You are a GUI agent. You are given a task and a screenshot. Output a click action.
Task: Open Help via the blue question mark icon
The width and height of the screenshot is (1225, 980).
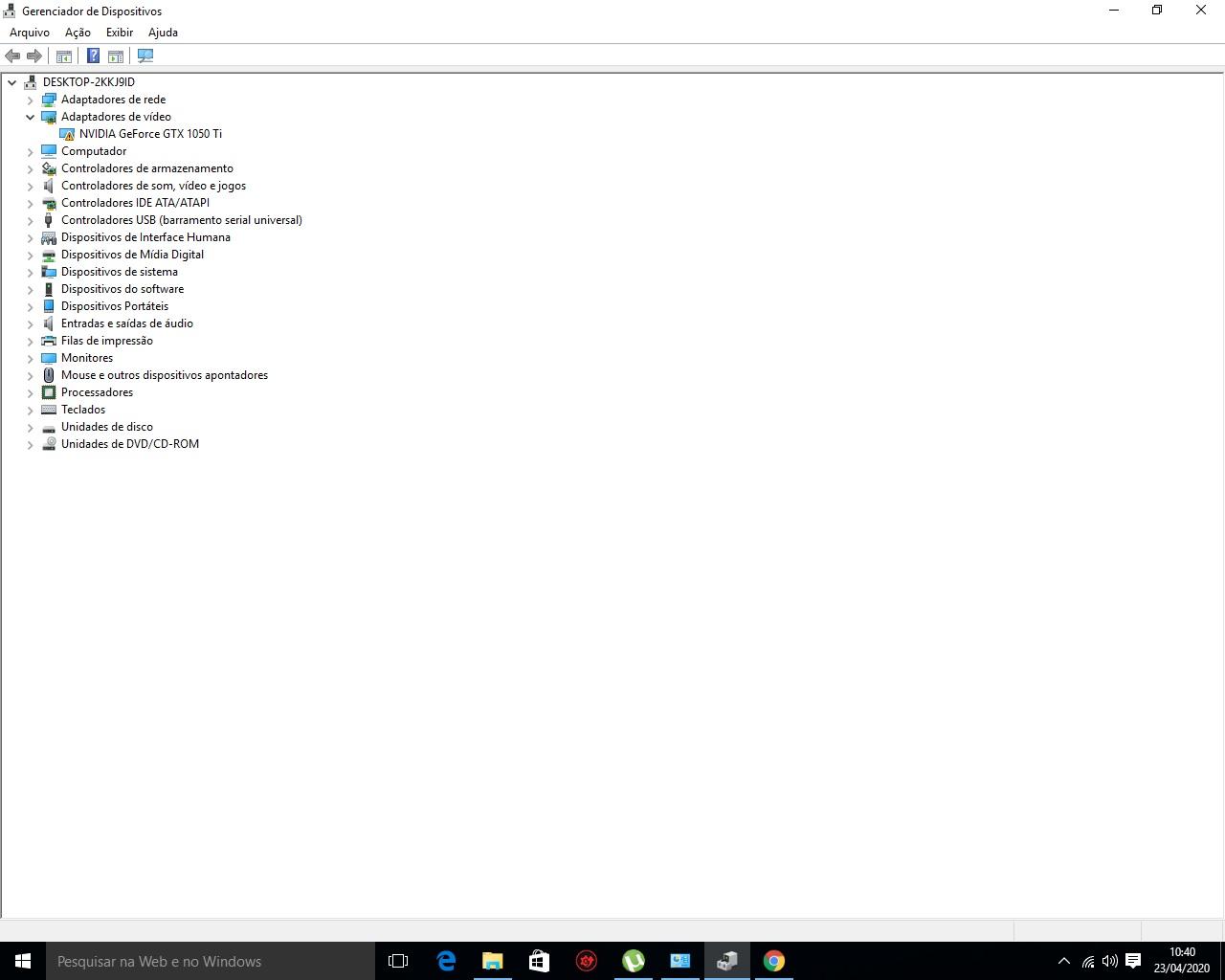click(x=93, y=56)
